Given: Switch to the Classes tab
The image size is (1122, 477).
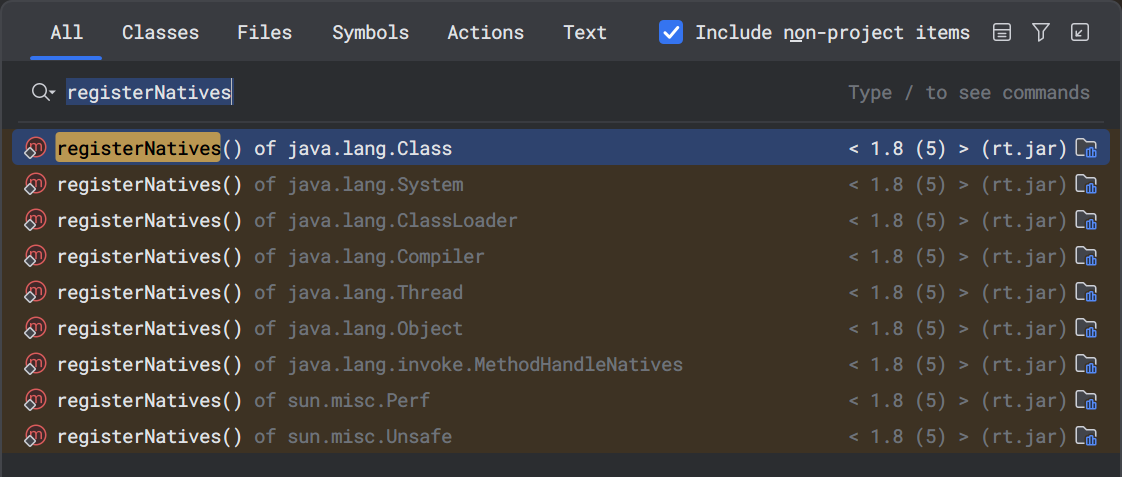Looking at the screenshot, I should (x=160, y=33).
